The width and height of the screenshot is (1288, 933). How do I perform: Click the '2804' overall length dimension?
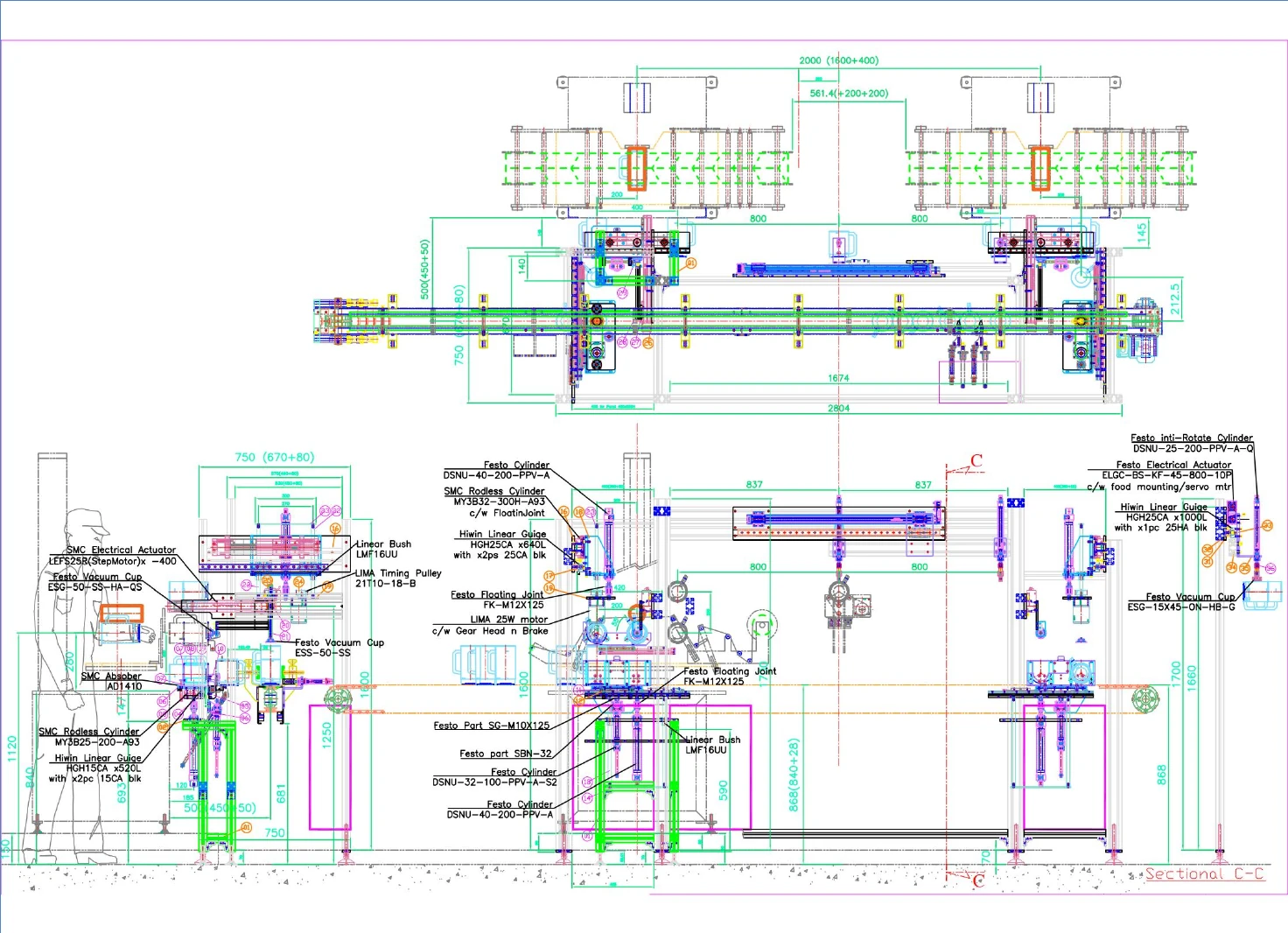(838, 408)
